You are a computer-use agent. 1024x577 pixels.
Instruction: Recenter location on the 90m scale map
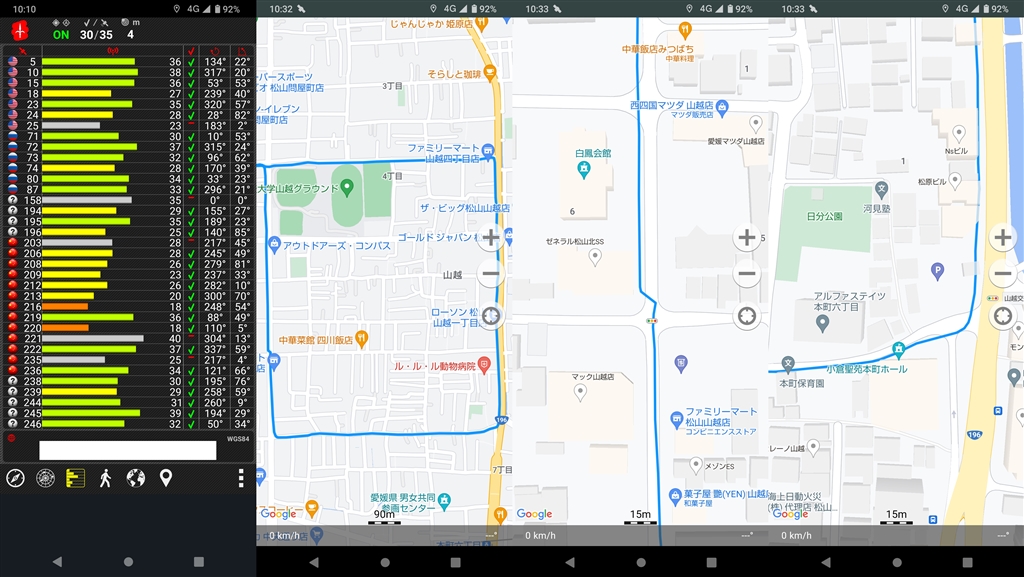(x=491, y=317)
